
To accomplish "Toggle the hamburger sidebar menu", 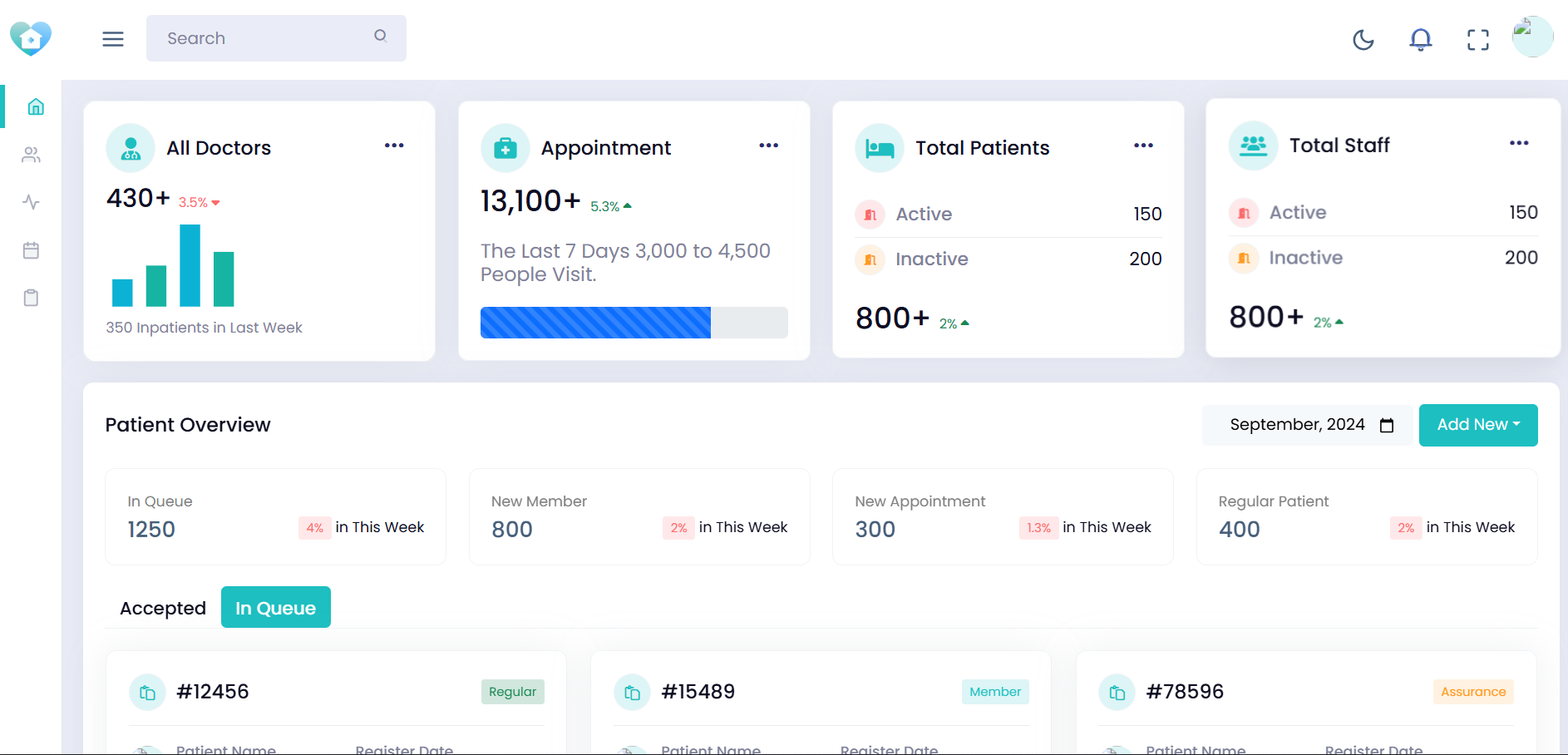I will coord(113,39).
